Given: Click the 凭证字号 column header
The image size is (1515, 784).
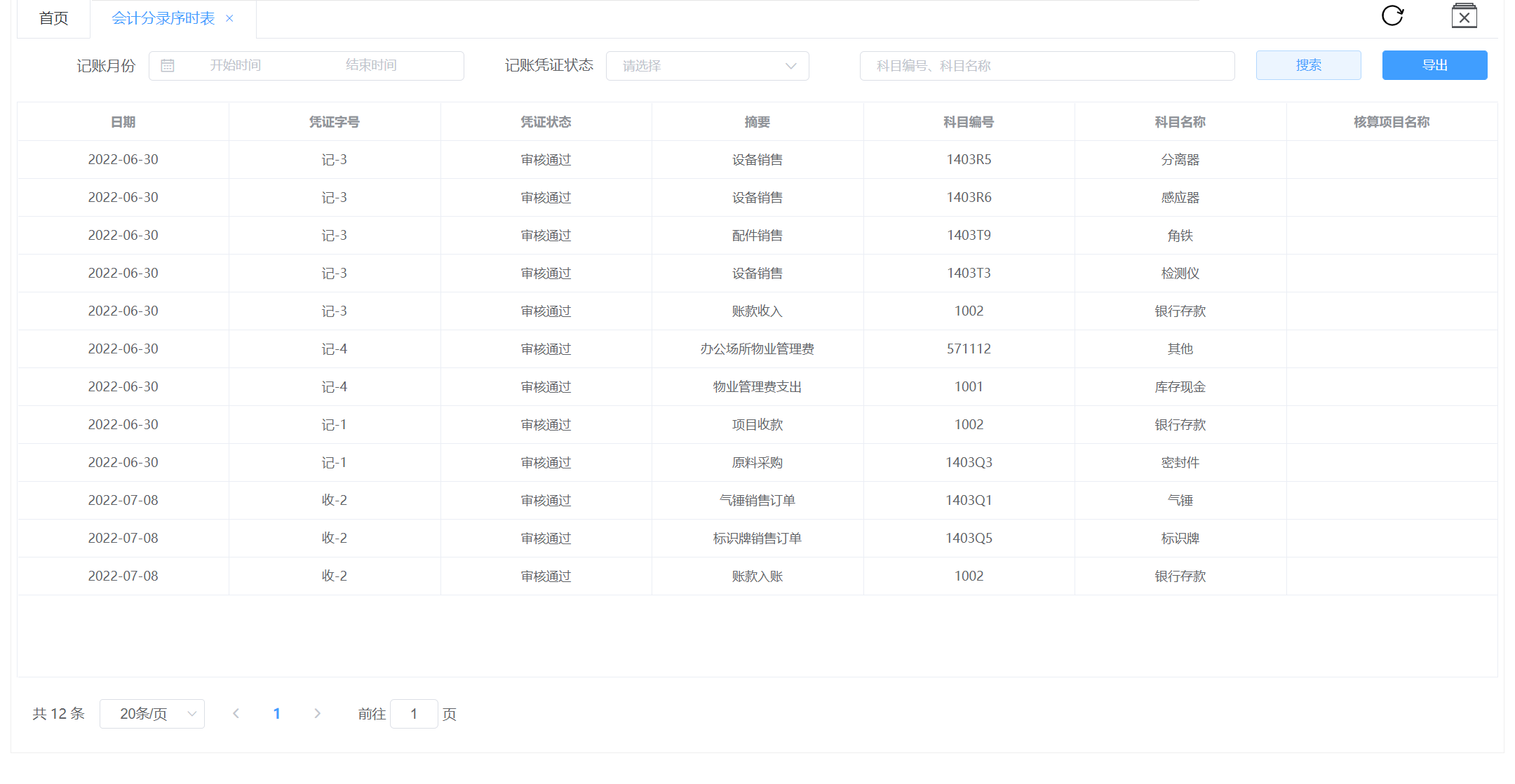Looking at the screenshot, I should pos(335,122).
